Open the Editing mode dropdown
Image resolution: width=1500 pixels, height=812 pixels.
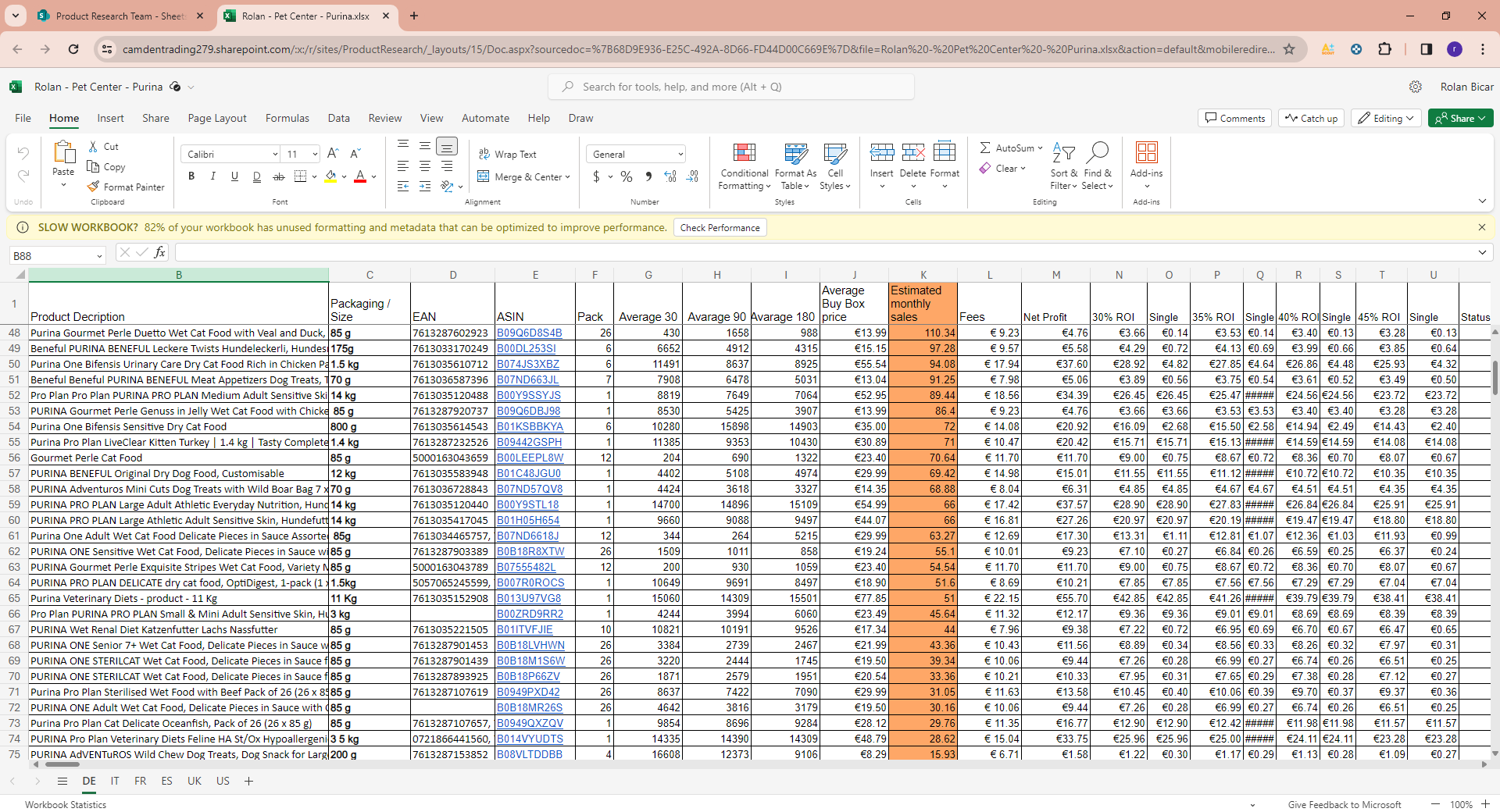pyautogui.click(x=1386, y=118)
